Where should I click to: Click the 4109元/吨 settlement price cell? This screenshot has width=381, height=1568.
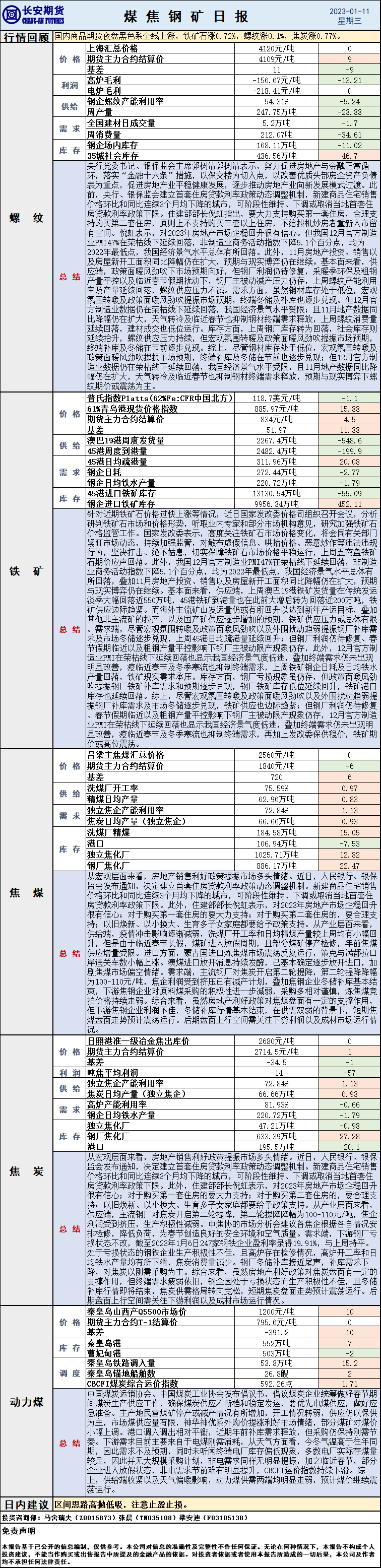click(x=276, y=59)
